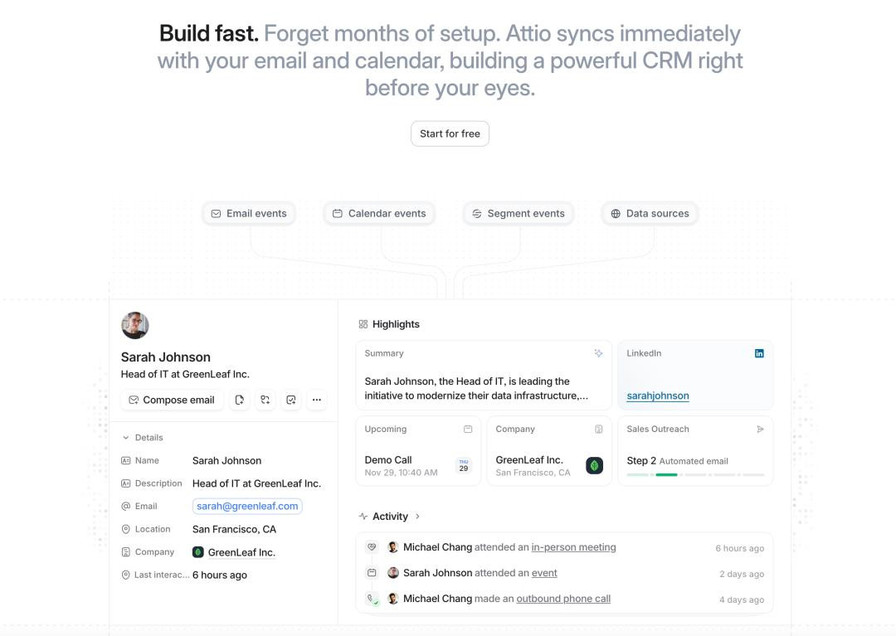Image resolution: width=896 pixels, height=636 pixels.
Task: Click the task check icon before the ellipsis
Action: (x=291, y=400)
